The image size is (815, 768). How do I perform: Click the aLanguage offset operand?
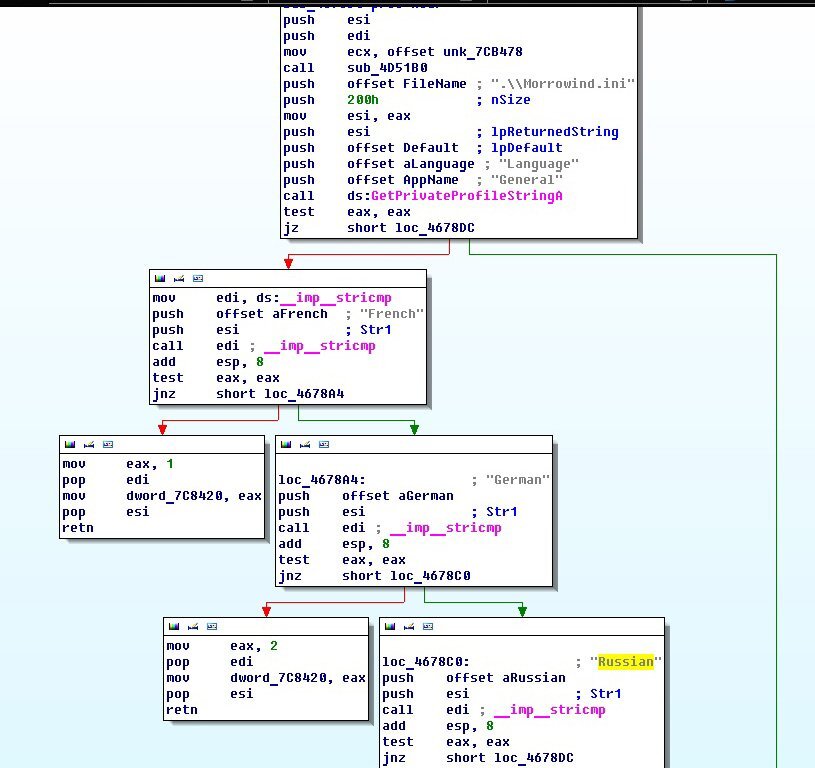point(418,163)
